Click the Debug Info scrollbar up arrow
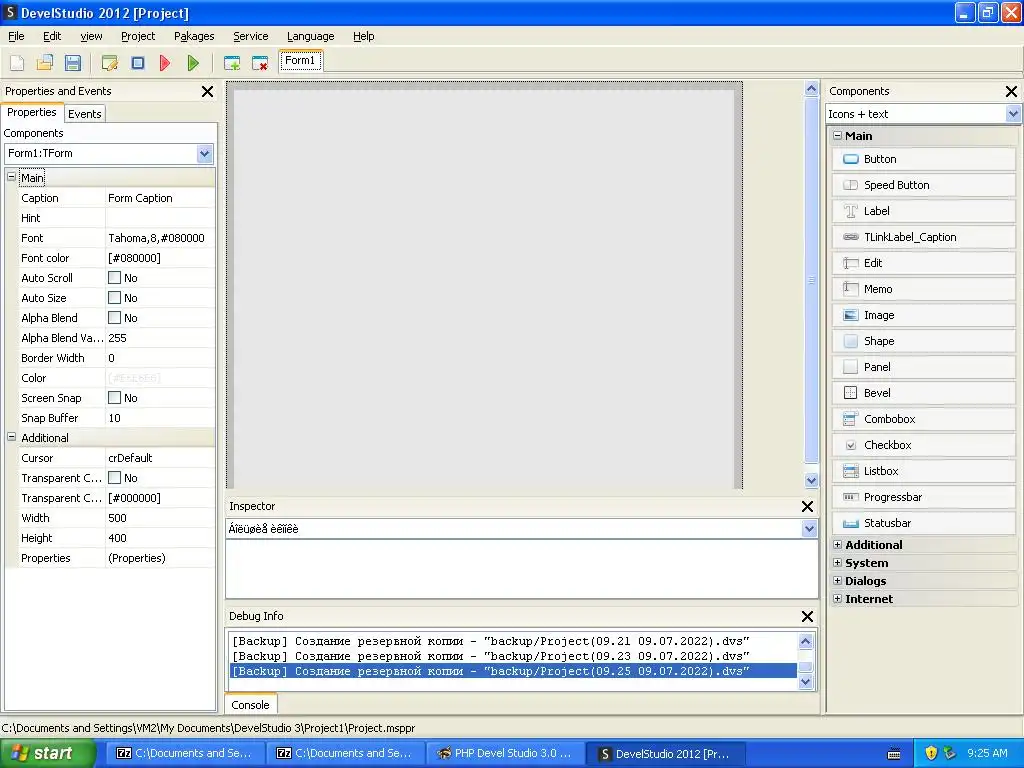The image size is (1024, 768). pos(805,641)
